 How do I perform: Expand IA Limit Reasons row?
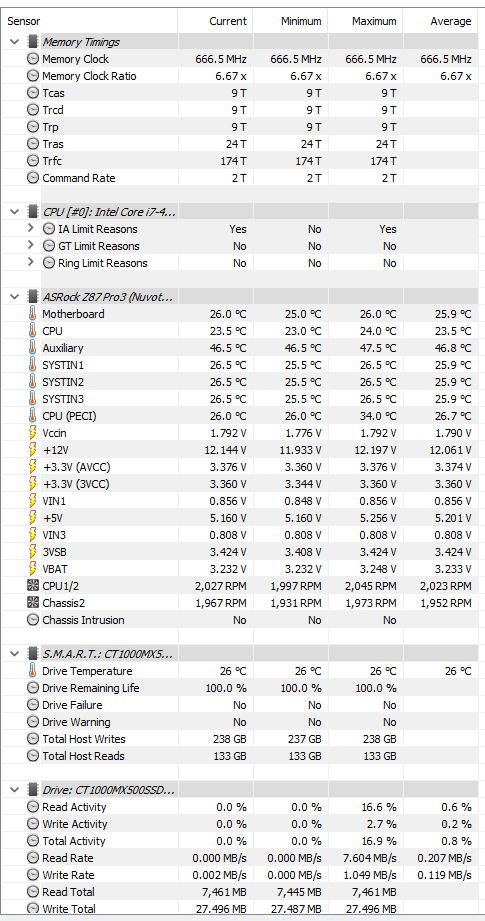pyautogui.click(x=31, y=229)
